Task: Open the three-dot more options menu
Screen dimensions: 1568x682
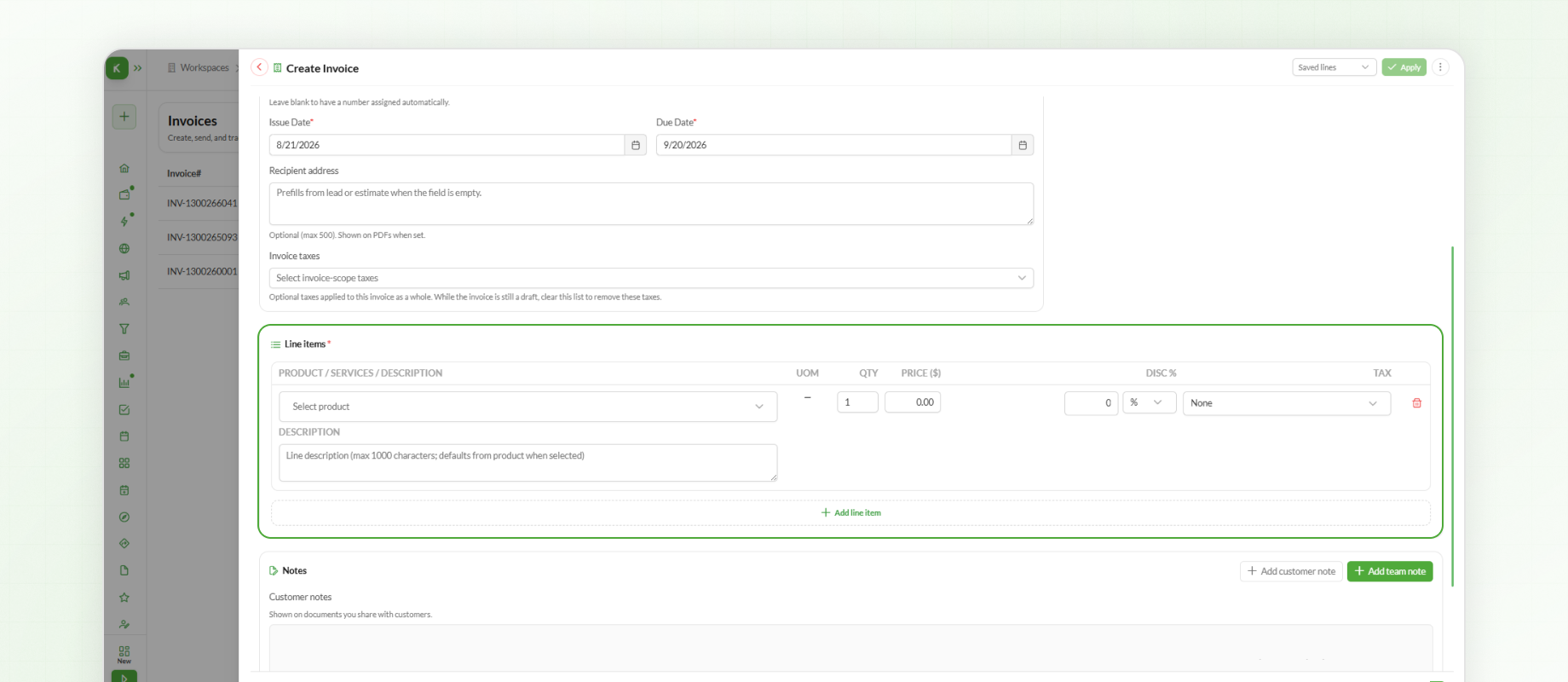Action: 1440,67
